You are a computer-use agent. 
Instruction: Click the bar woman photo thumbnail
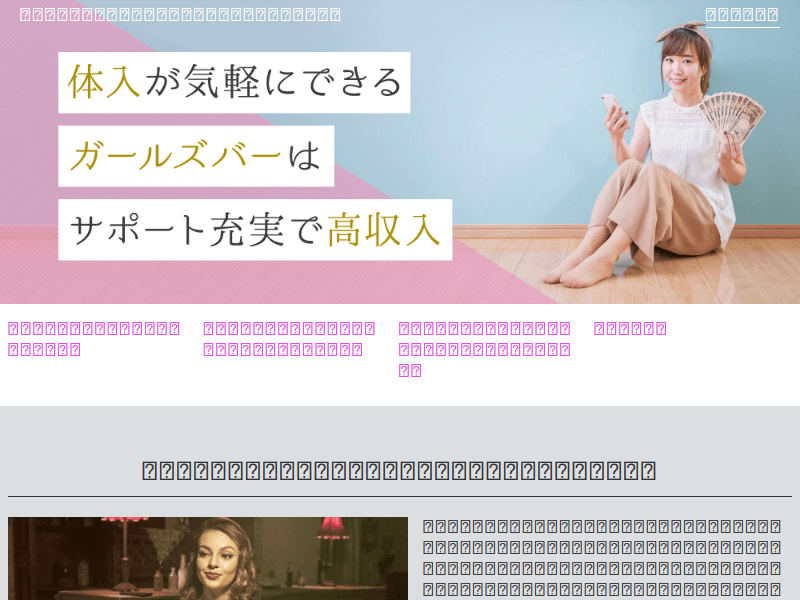[208, 558]
